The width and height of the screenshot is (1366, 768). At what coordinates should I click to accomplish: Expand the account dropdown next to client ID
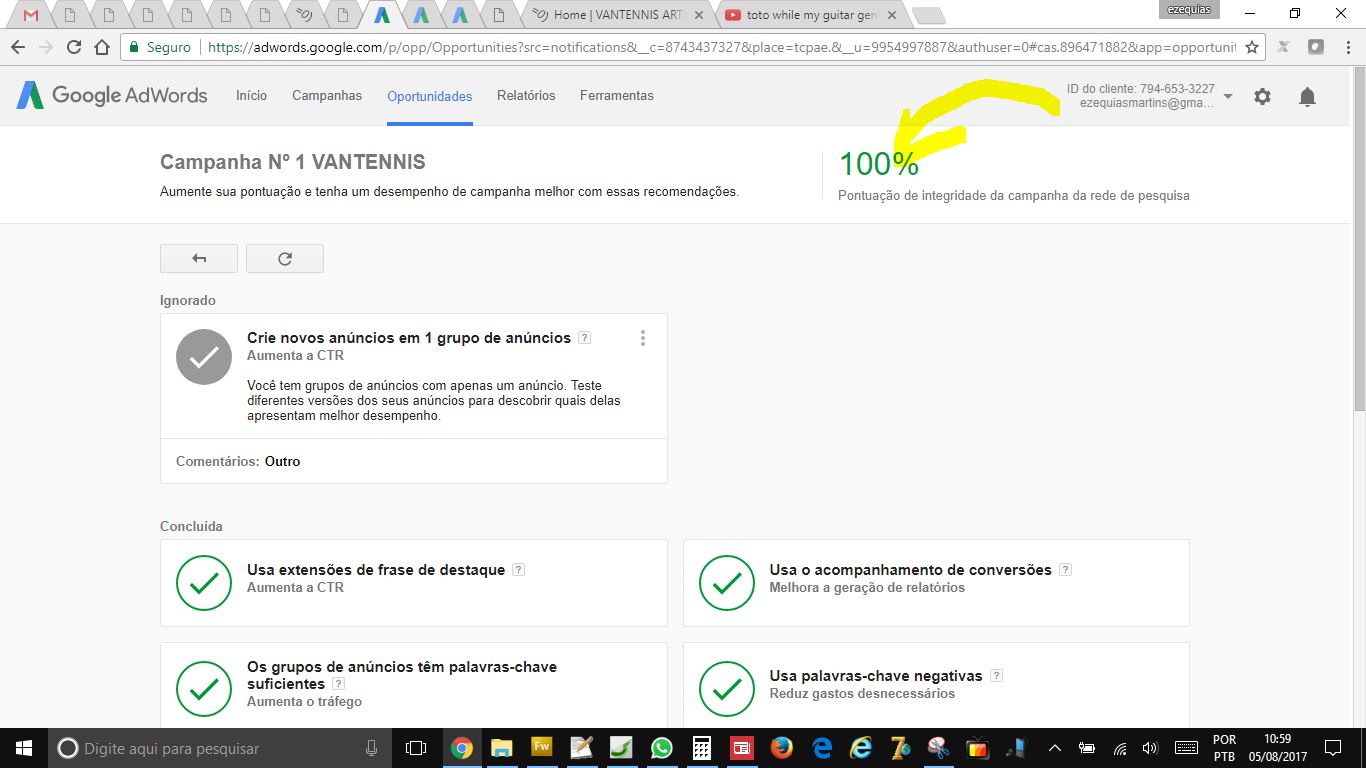click(1228, 96)
